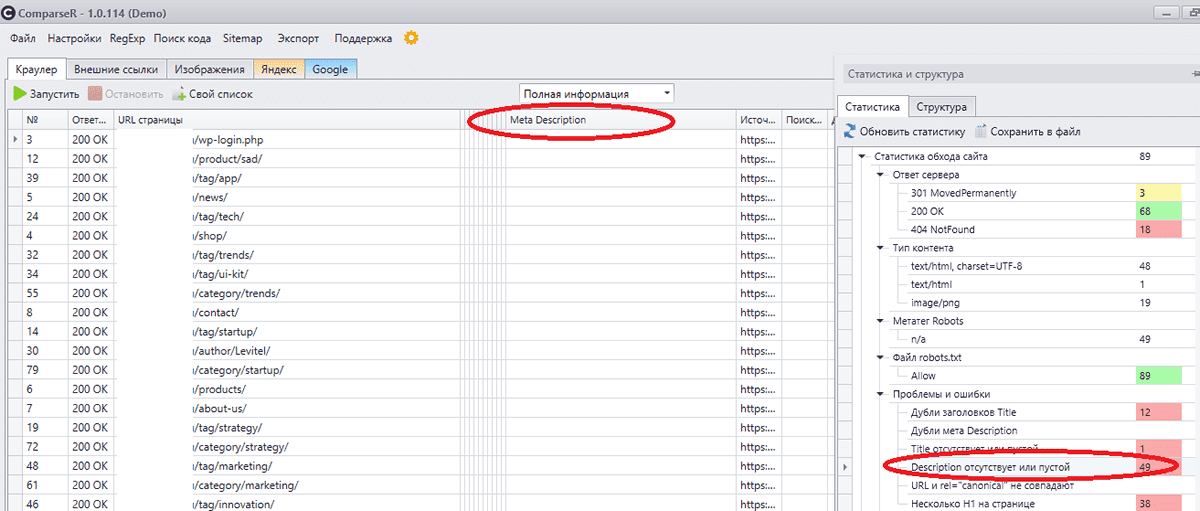
Task: Collapse the Проблемы и ошибки branch
Action: pos(880,394)
